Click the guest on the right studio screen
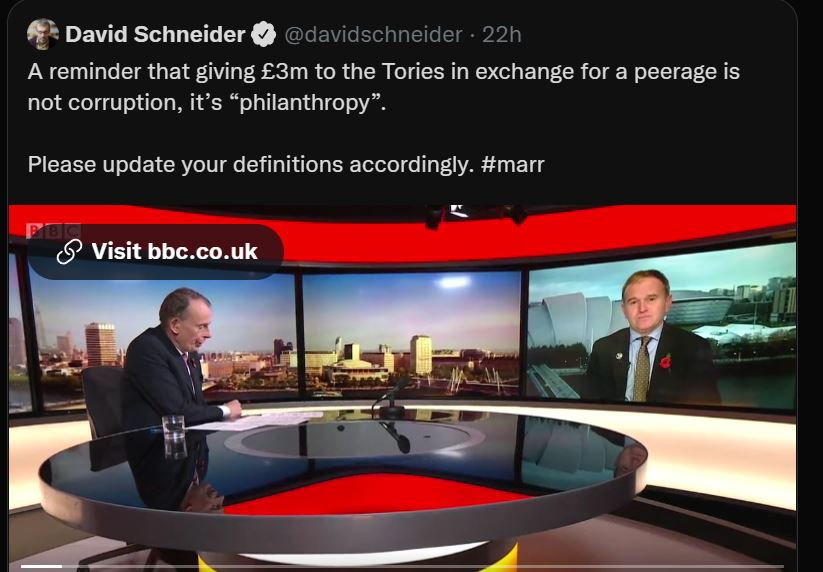Image resolution: width=823 pixels, height=572 pixels. (x=651, y=338)
